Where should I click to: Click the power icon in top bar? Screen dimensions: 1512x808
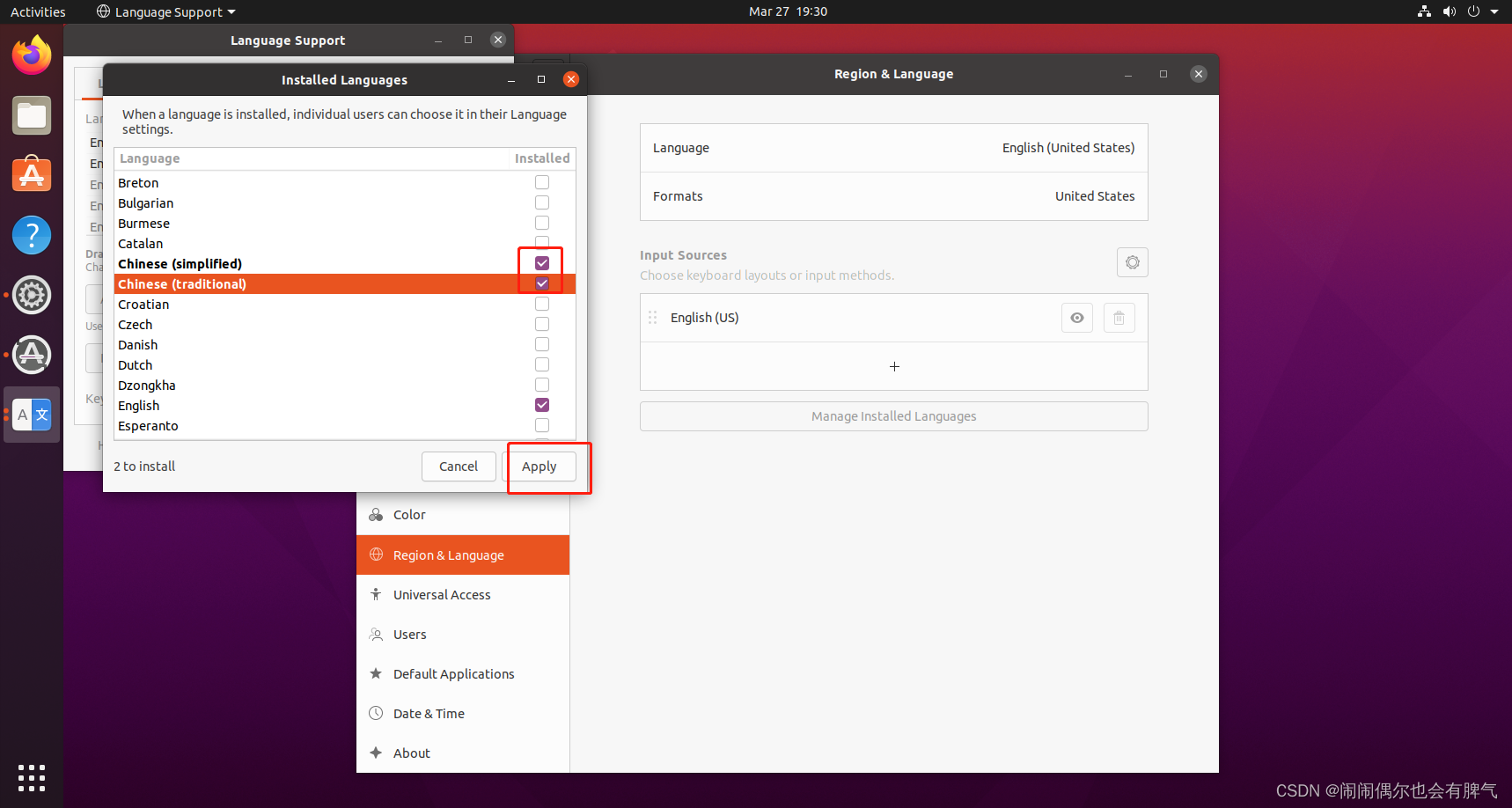[1473, 11]
